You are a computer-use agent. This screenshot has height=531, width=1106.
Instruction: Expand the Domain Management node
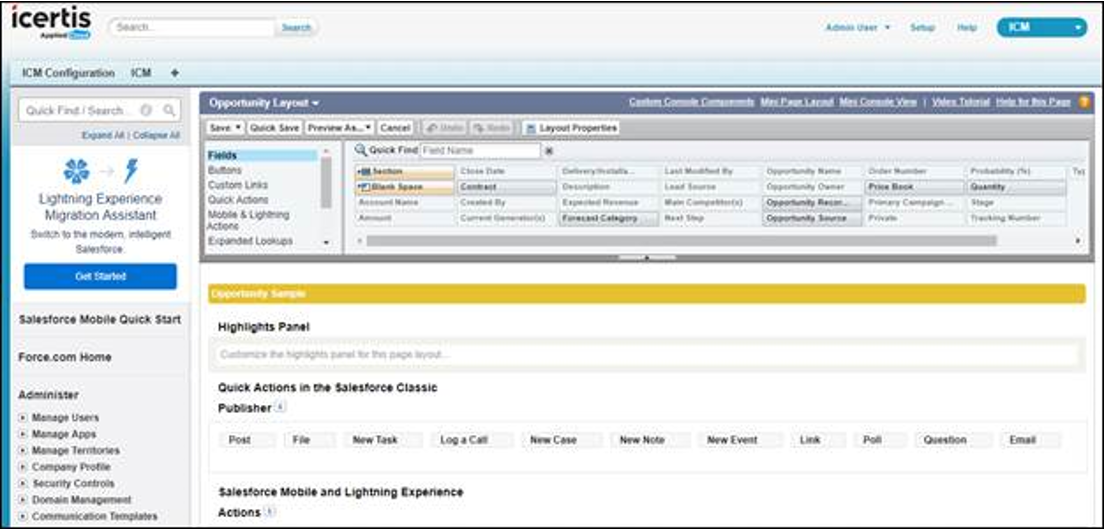pos(23,500)
